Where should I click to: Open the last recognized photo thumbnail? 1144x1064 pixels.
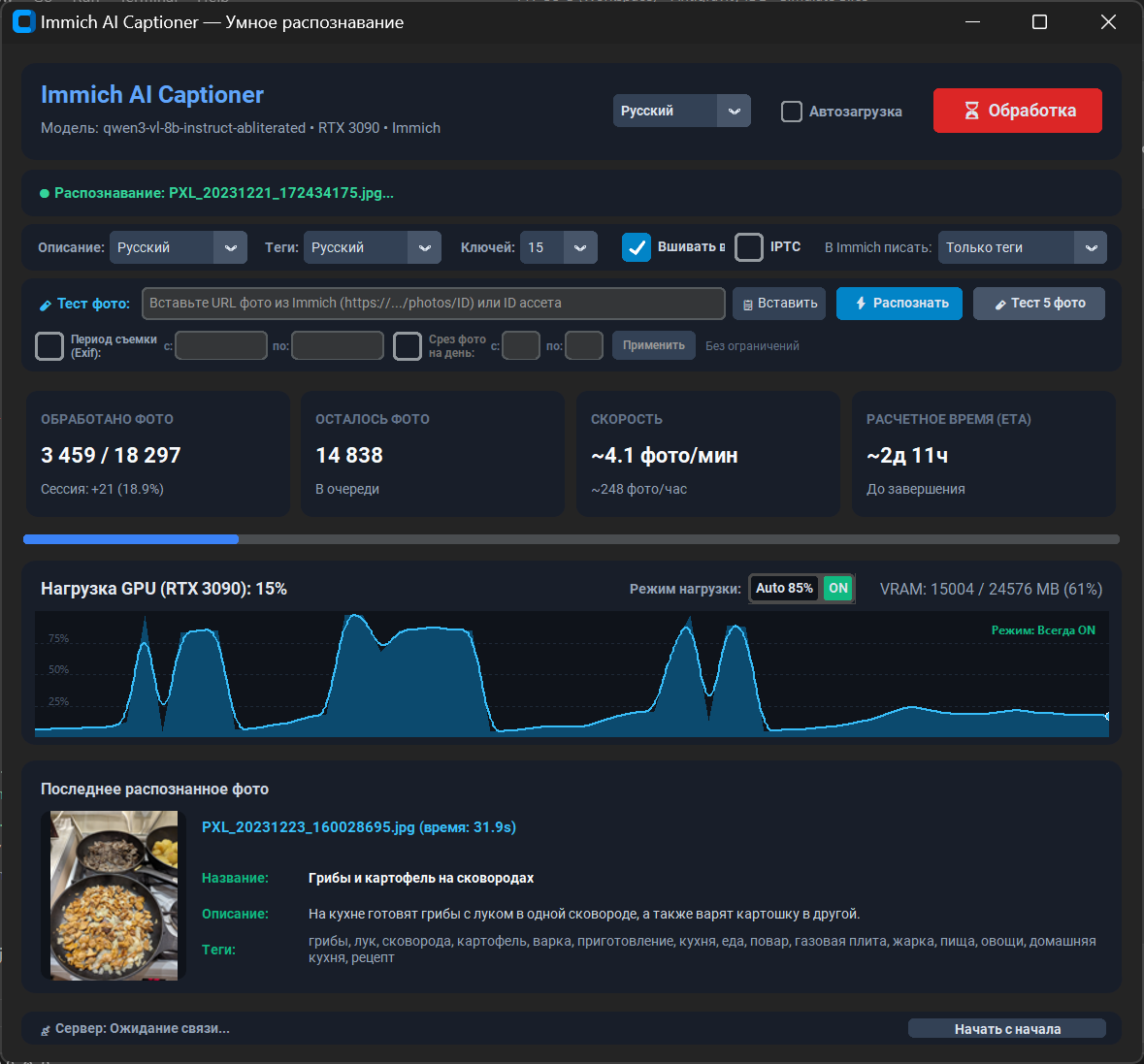click(114, 895)
